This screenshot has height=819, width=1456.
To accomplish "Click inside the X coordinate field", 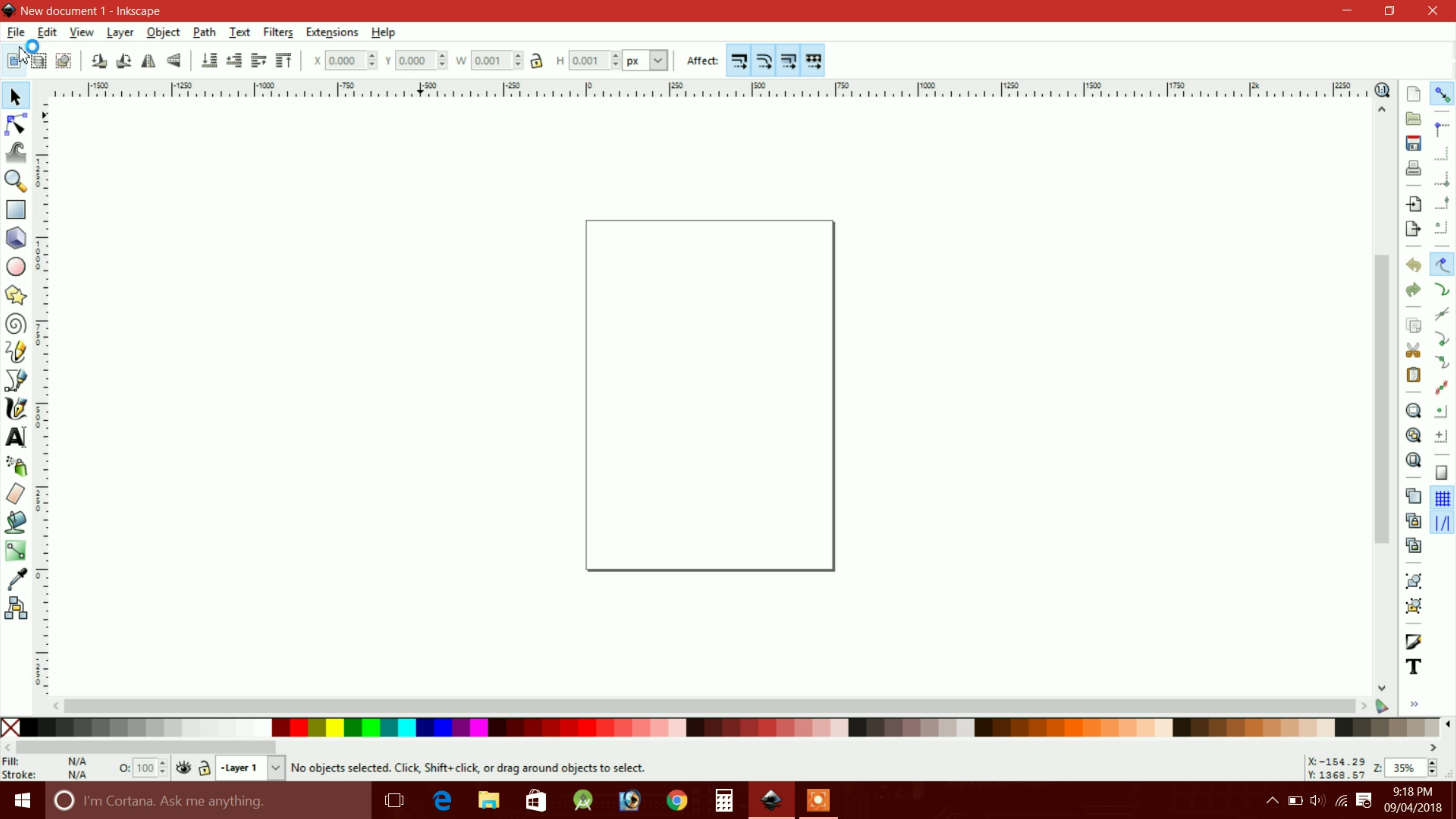I will (346, 61).
